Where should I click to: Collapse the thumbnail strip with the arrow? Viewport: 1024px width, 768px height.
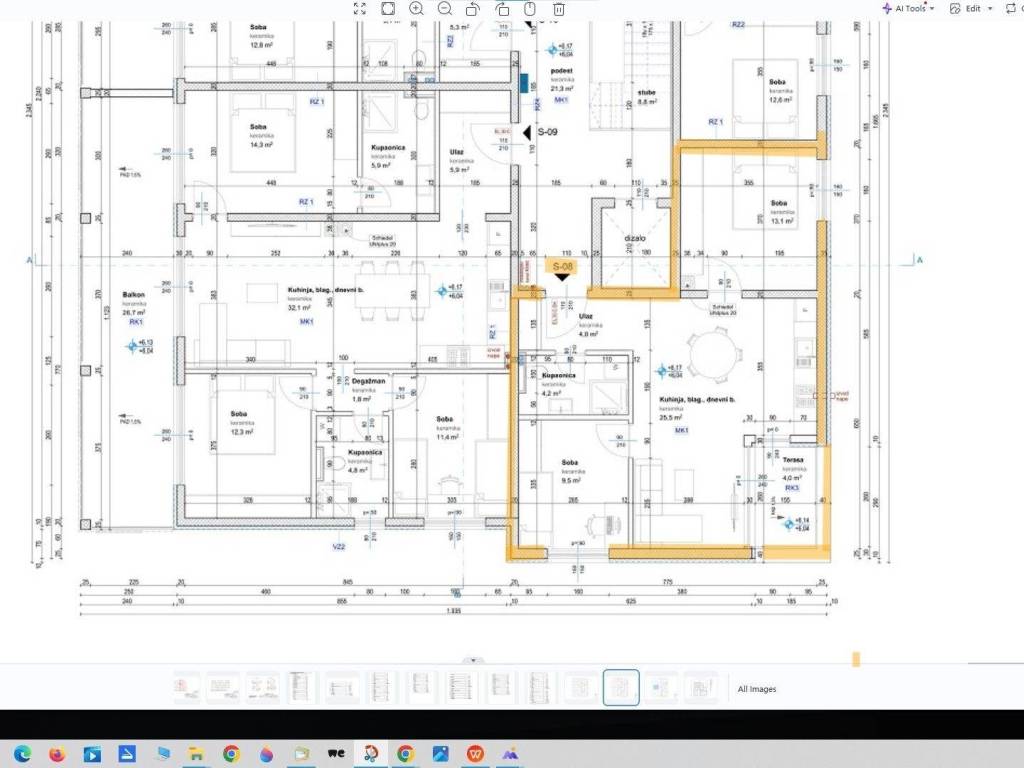(474, 660)
